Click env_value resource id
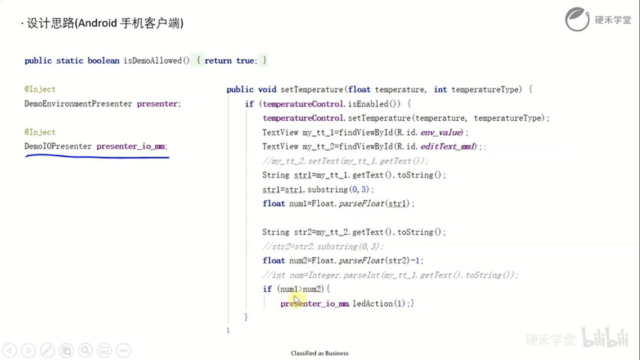The image size is (640, 360). 441,132
